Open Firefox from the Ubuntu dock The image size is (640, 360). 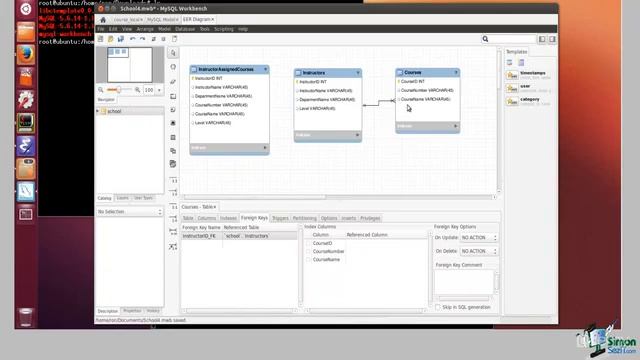pyautogui.click(x=26, y=54)
